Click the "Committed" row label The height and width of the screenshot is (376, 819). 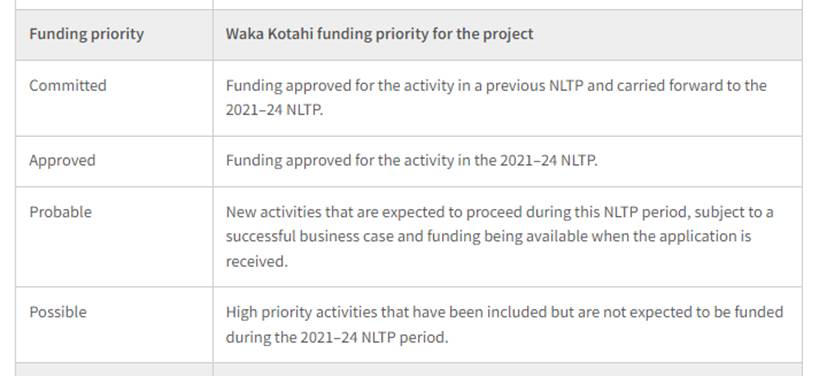(x=67, y=86)
